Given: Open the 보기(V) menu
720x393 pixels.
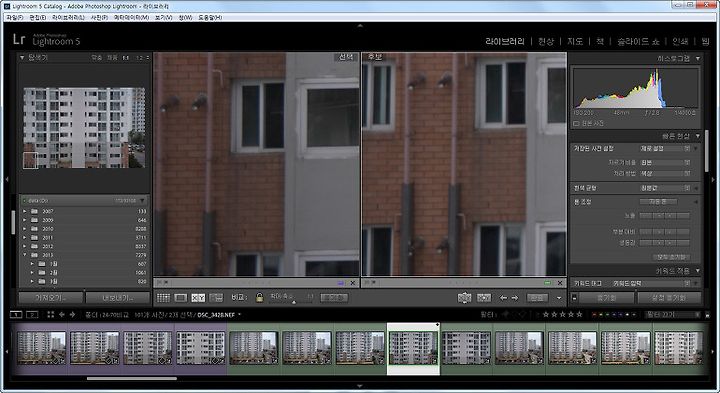Looking at the screenshot, I should pyautogui.click(x=163, y=17).
